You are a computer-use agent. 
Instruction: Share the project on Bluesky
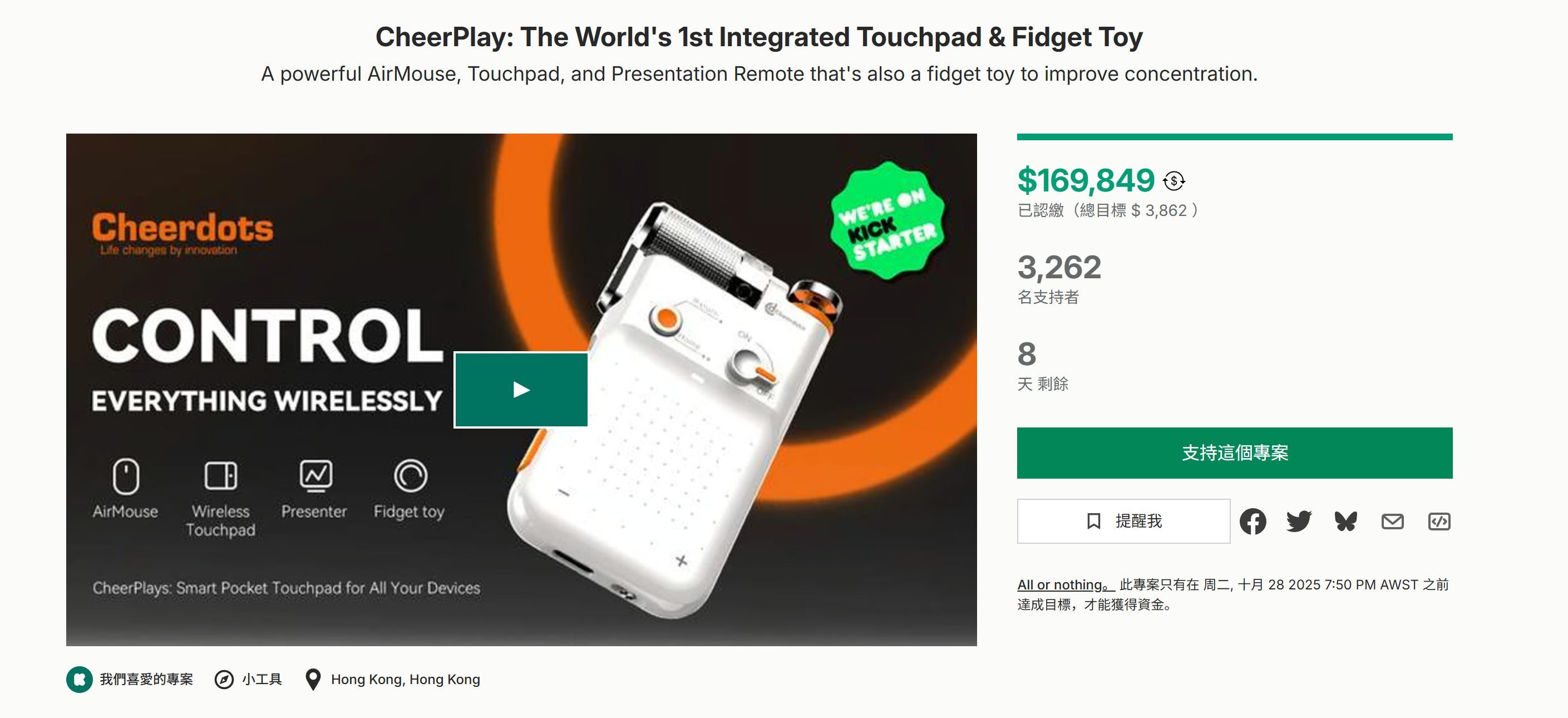[1346, 522]
